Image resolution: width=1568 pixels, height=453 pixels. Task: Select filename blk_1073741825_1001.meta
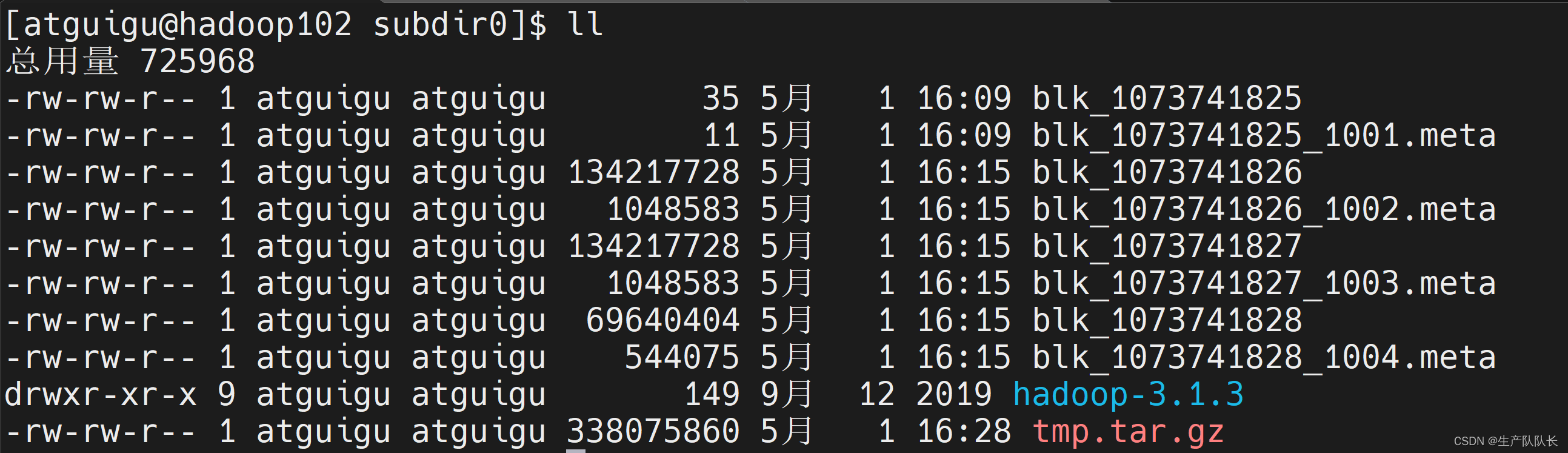point(1264,136)
